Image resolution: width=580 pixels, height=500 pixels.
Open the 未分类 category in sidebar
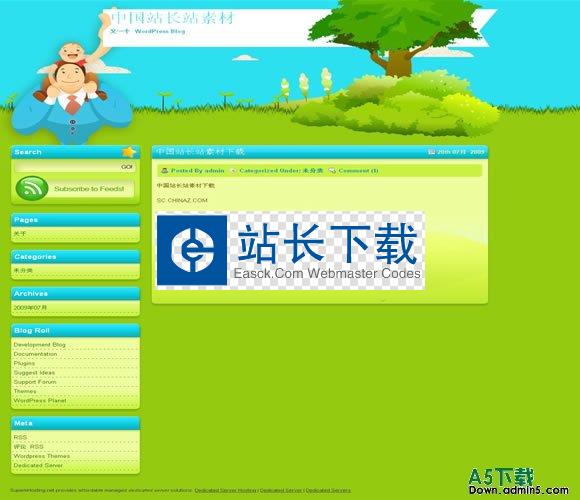click(x=23, y=271)
